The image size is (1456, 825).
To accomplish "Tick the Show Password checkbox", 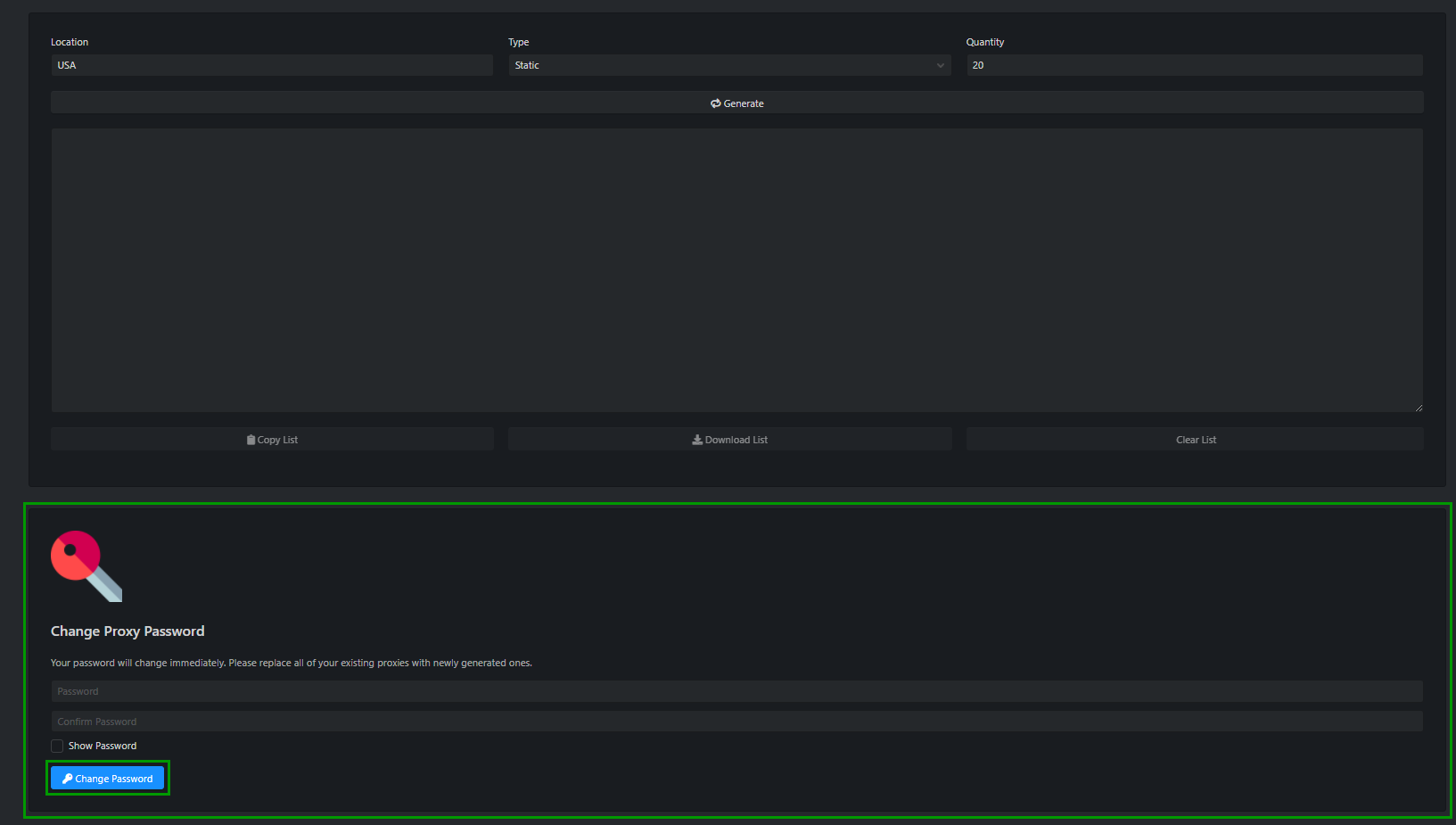I will [57, 746].
